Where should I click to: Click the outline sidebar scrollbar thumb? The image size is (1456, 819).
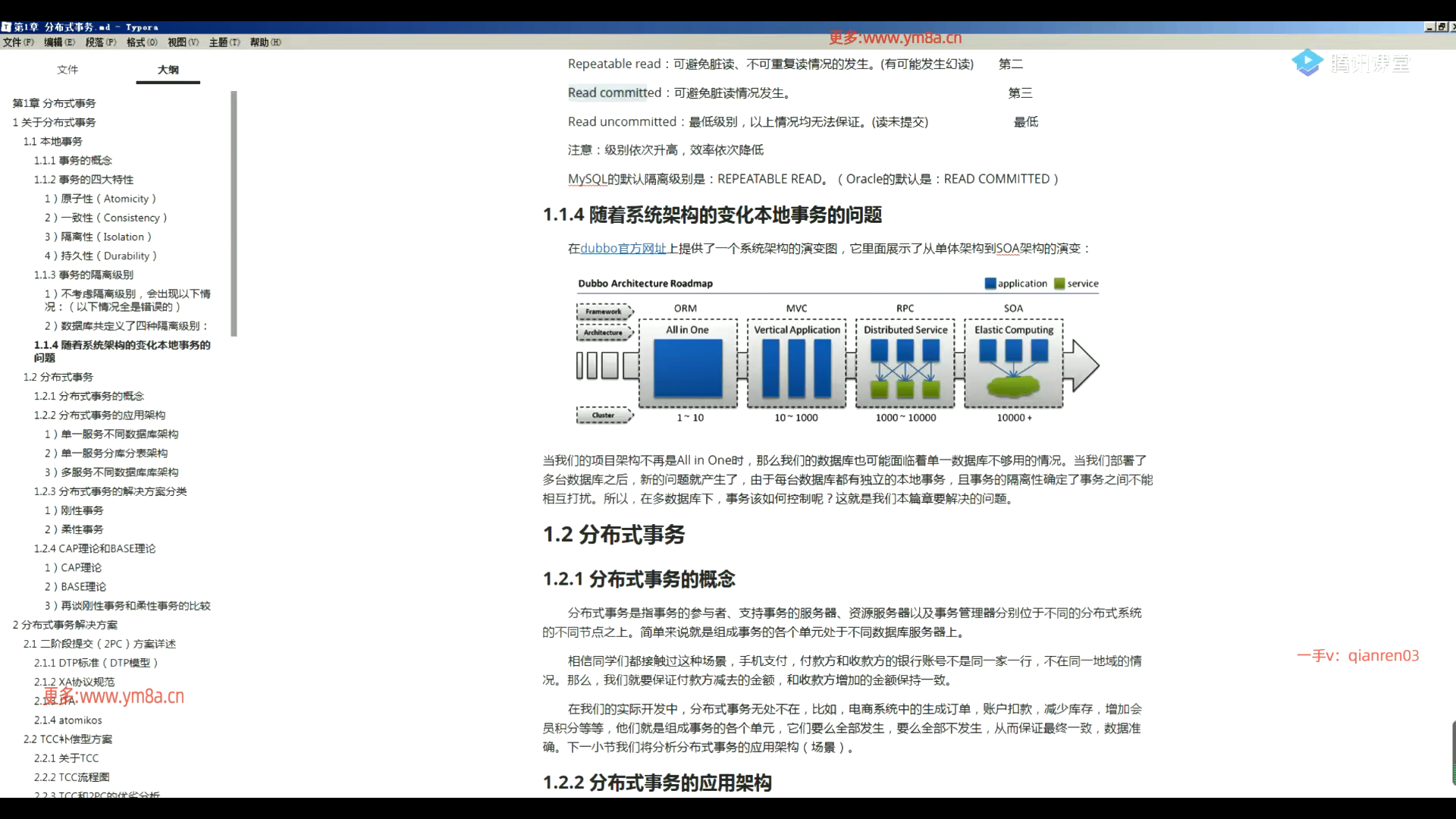[234, 212]
